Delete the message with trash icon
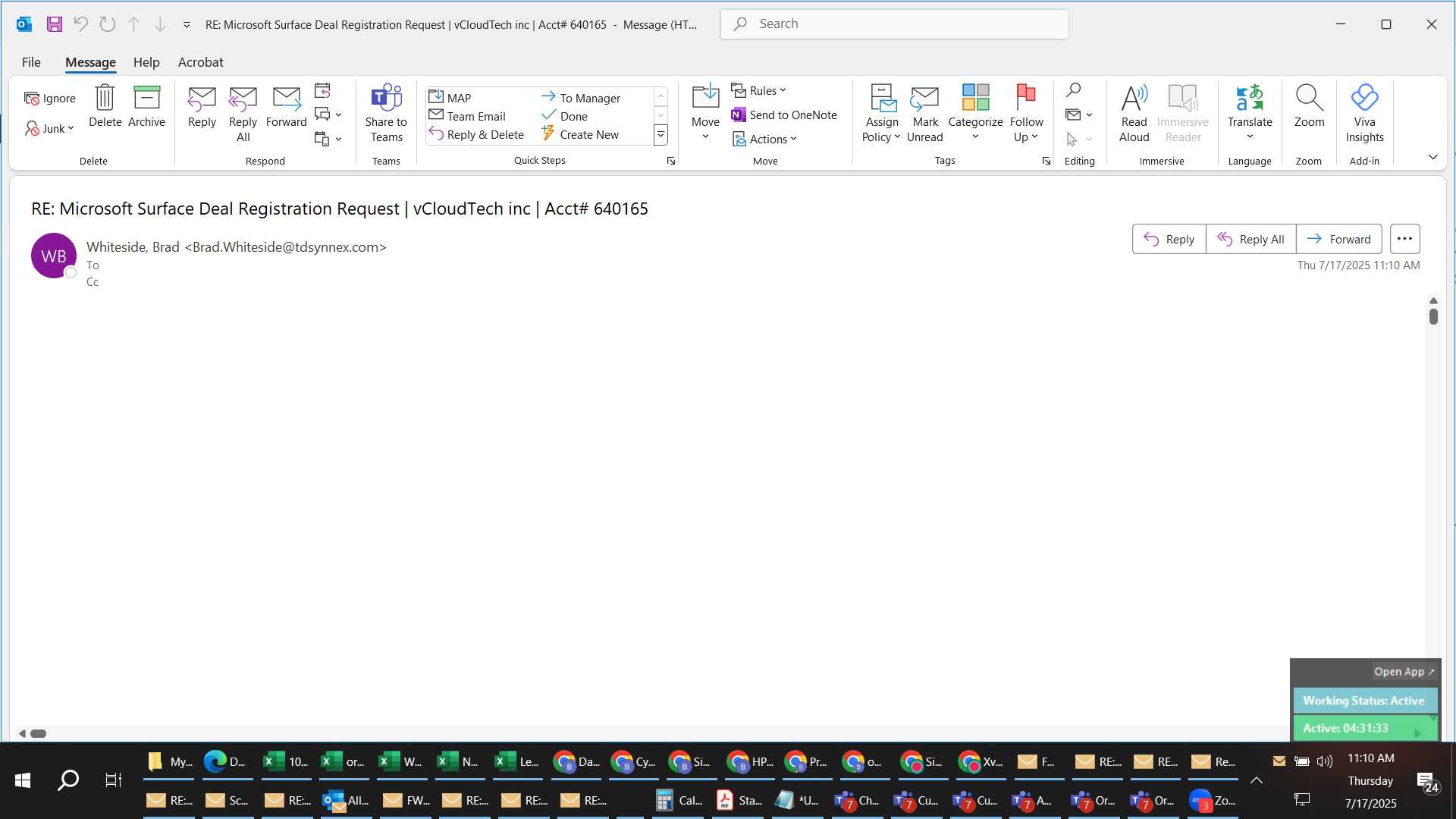Screen dimensions: 1456x819 [x=105, y=106]
